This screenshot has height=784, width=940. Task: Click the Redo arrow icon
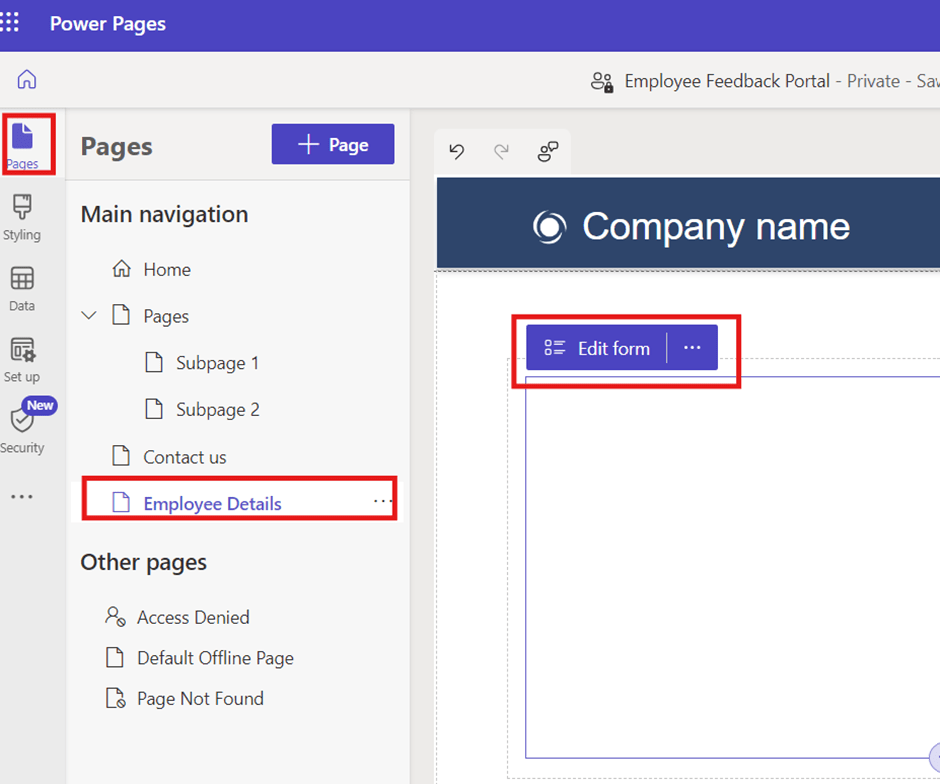502,151
